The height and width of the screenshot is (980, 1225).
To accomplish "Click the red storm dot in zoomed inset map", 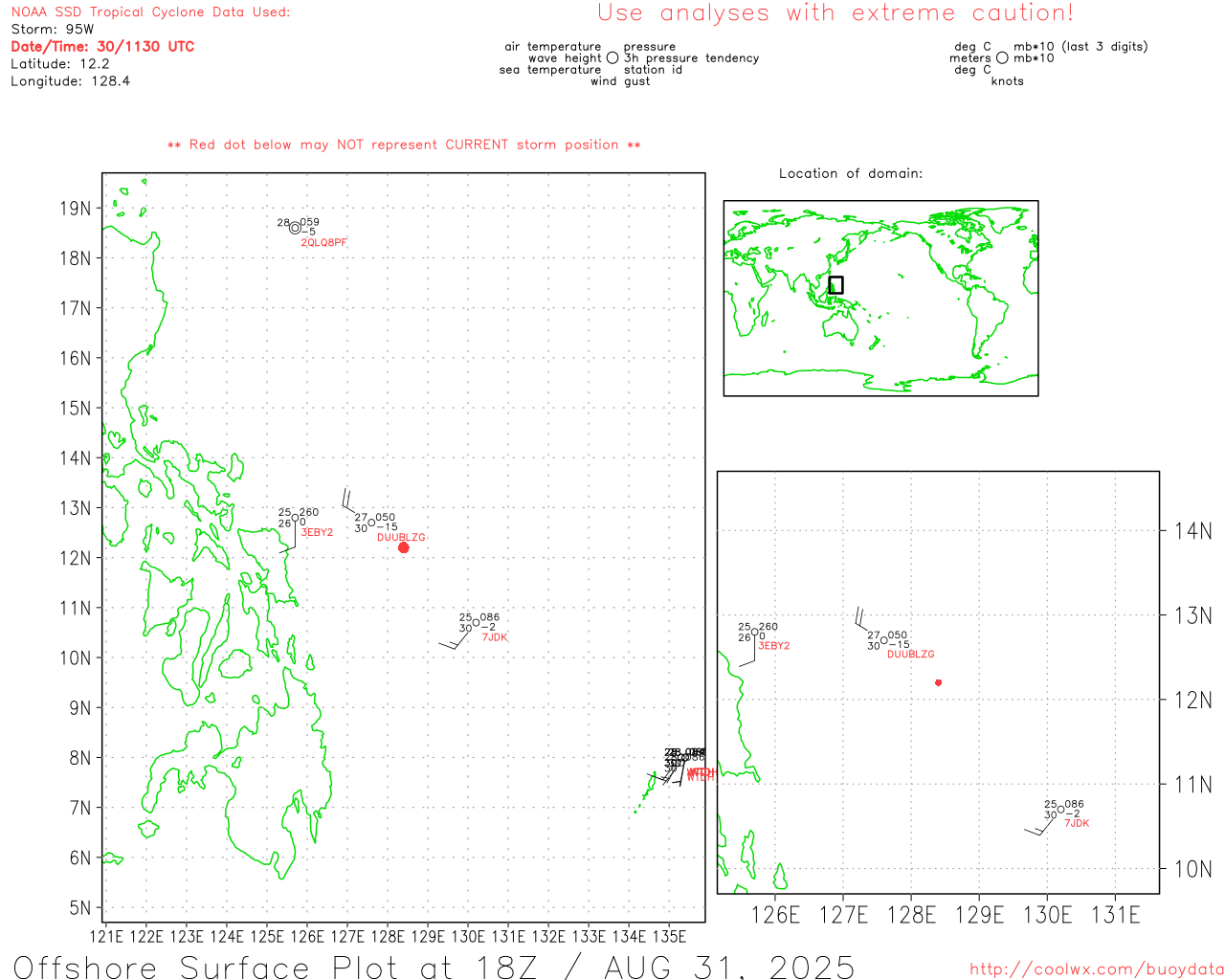I will click(x=938, y=682).
